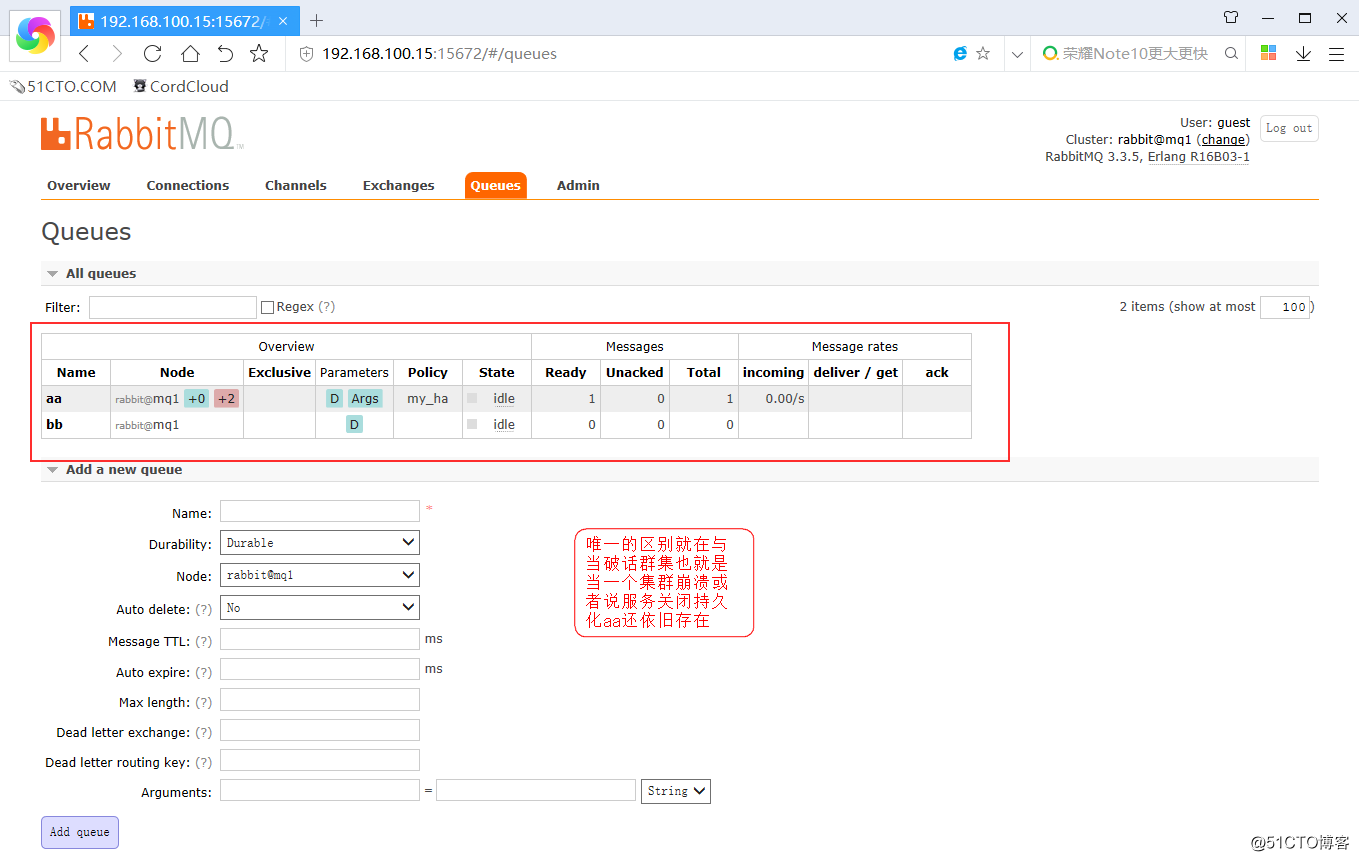The width and height of the screenshot is (1359, 861).
Task: Click the cluster change link
Action: coord(1224,140)
